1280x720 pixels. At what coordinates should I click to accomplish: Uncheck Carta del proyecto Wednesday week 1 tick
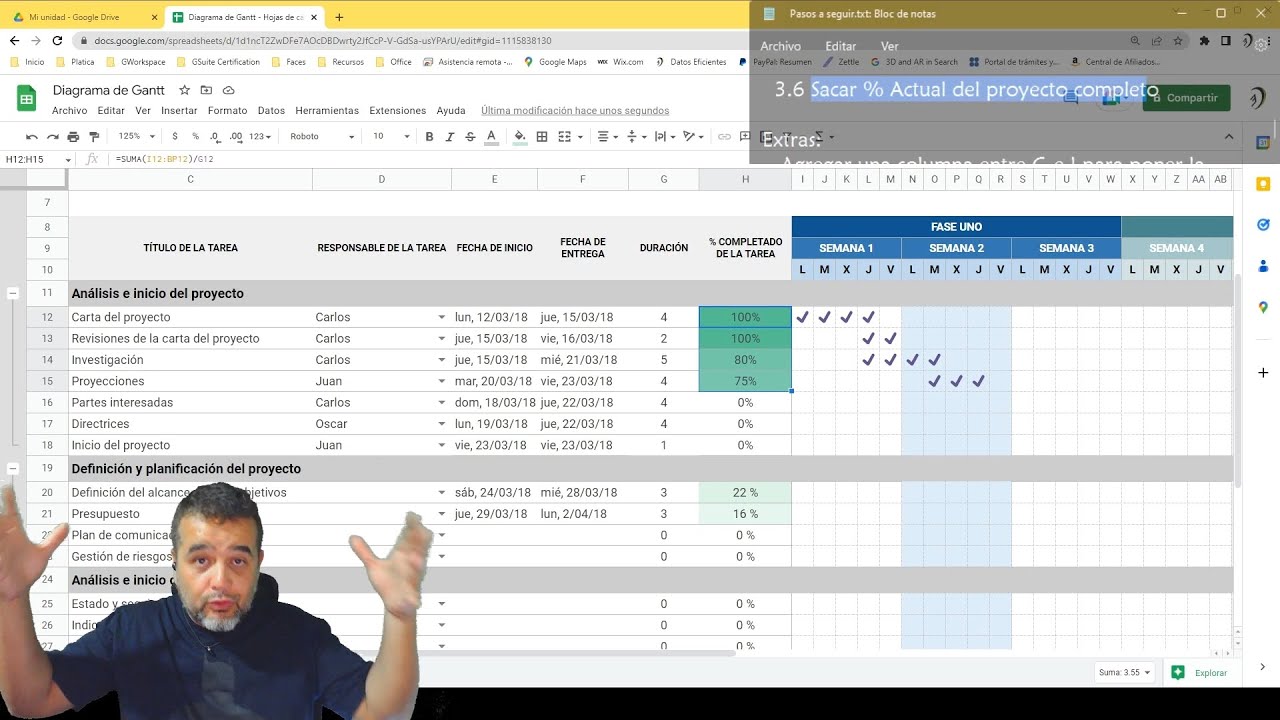tap(846, 317)
